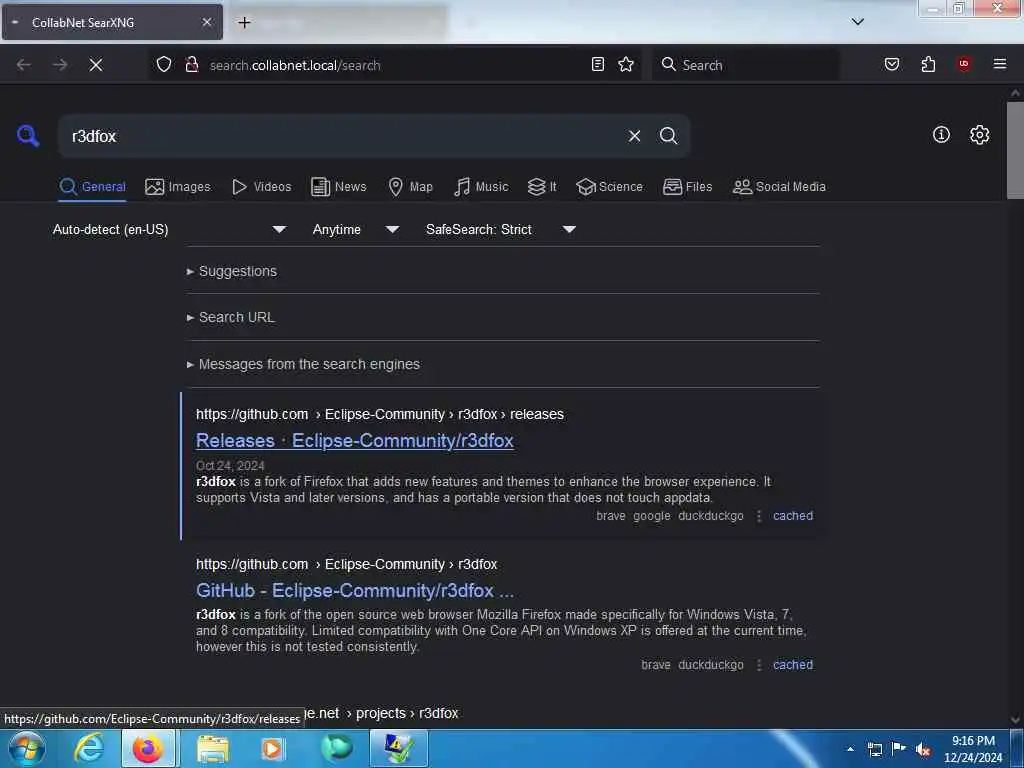
Task: Click the github.com releases result URL
Action: [x=379, y=414]
